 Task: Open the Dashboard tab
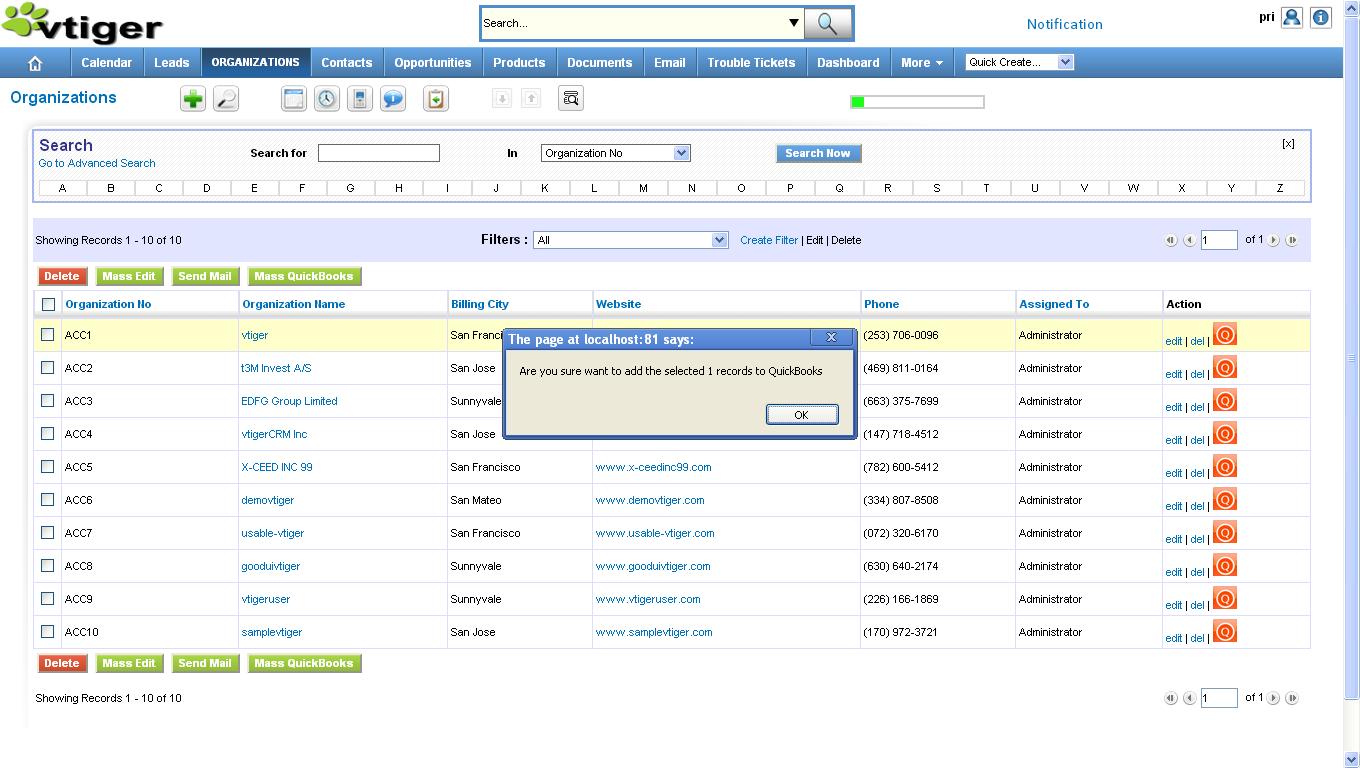pyautogui.click(x=848, y=62)
